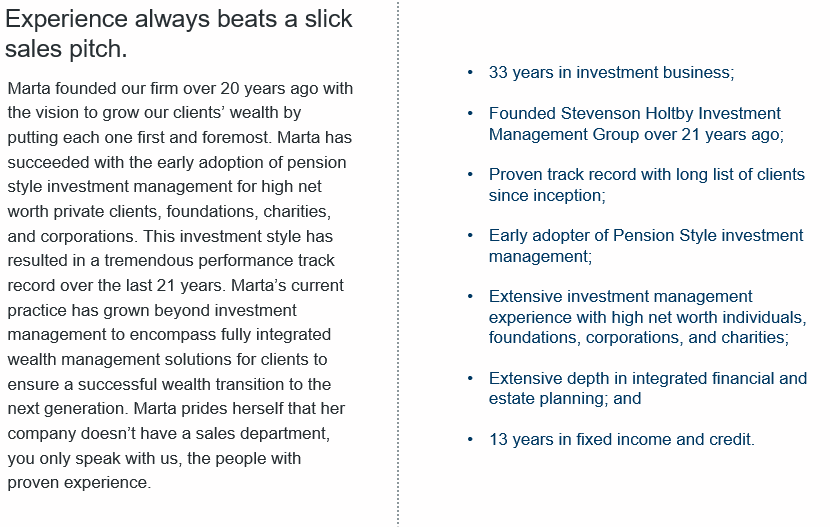Viewport: 830px width, 527px height.
Task: Click the bullet dot before "Proven track record"
Action: tap(470, 175)
